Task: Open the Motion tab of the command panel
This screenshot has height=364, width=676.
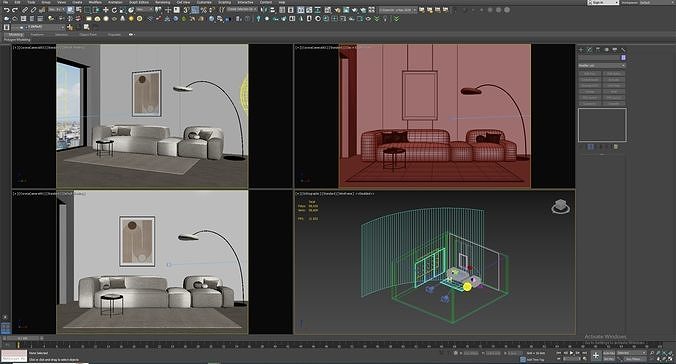Action: tap(607, 50)
